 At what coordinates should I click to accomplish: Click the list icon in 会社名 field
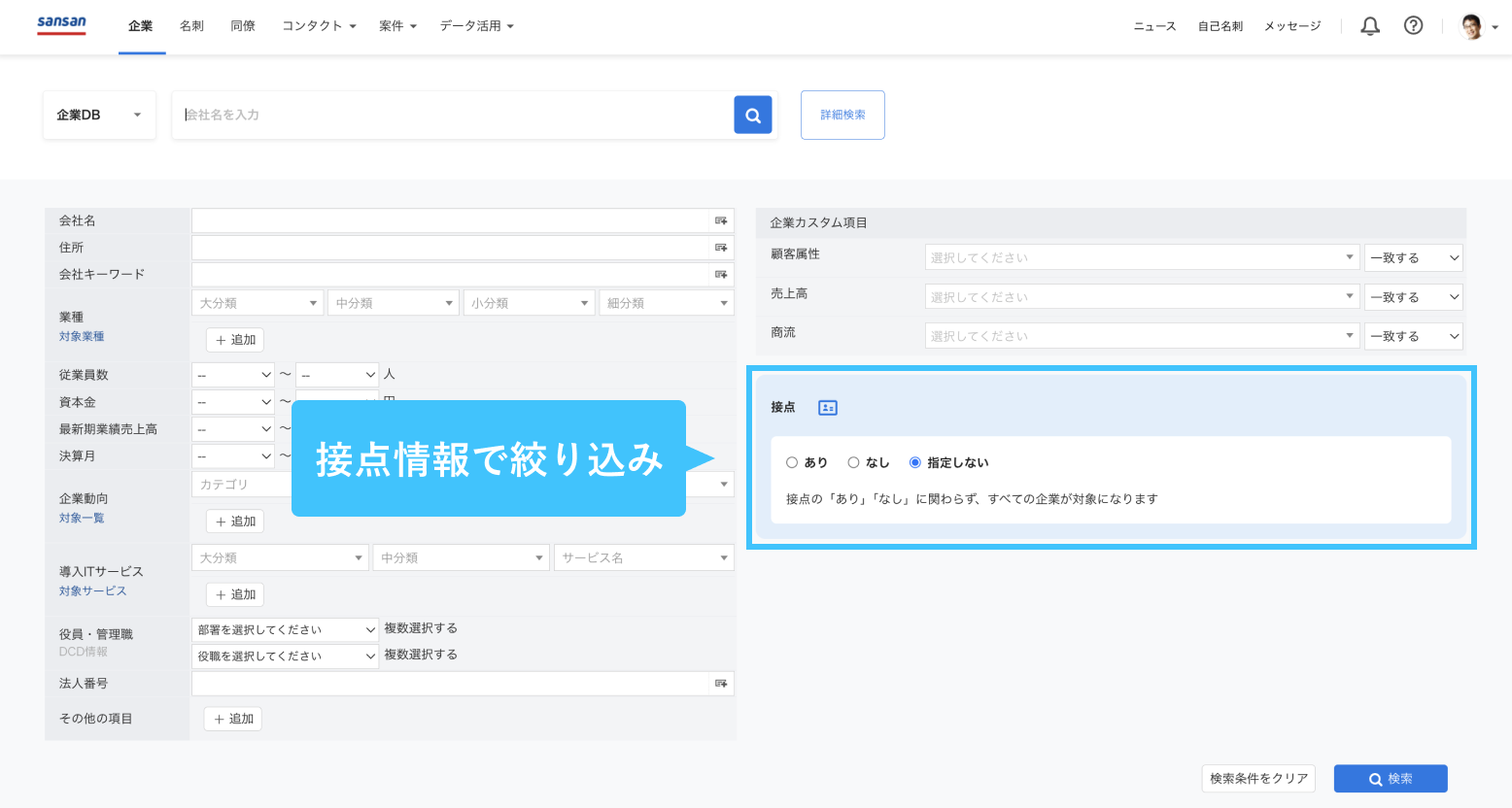click(721, 220)
